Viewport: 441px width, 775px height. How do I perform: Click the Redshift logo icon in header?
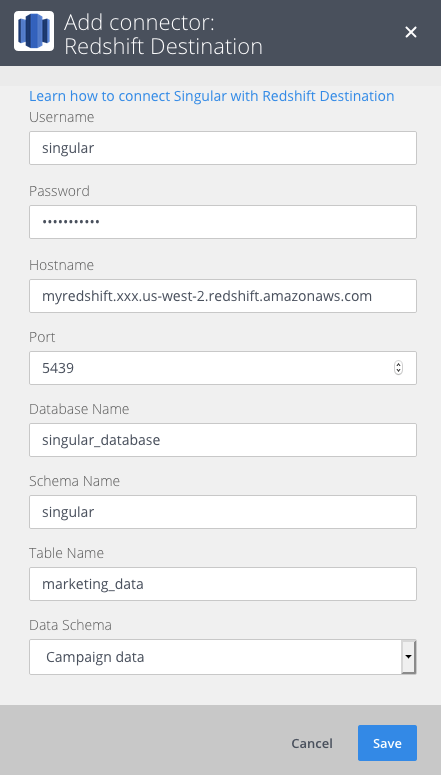34,32
